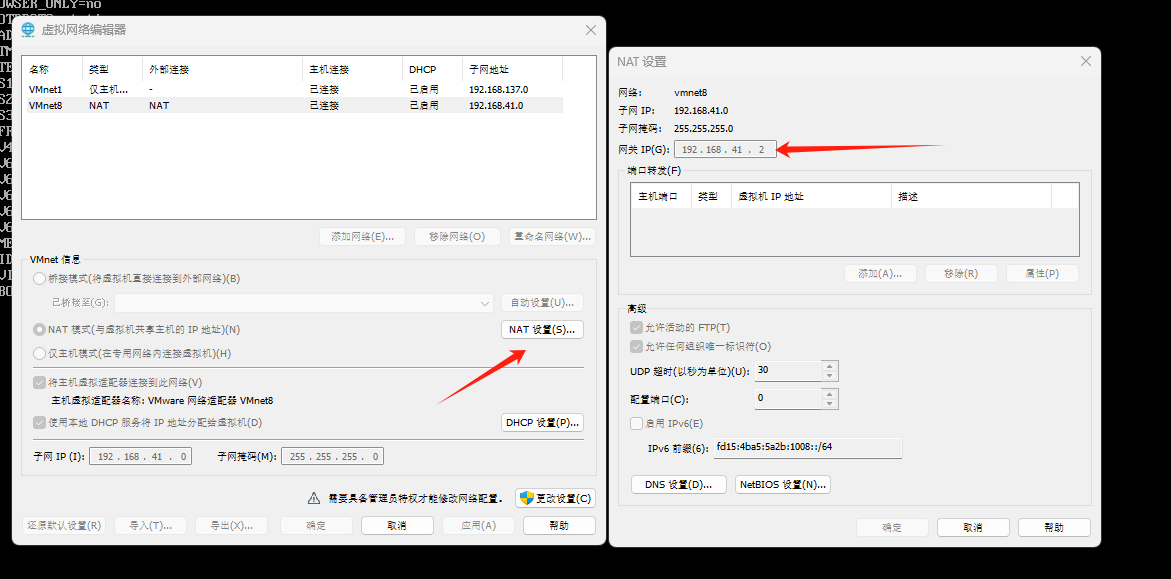The width and height of the screenshot is (1171, 579).
Task: Click the 配置端口 value field
Action: click(789, 399)
